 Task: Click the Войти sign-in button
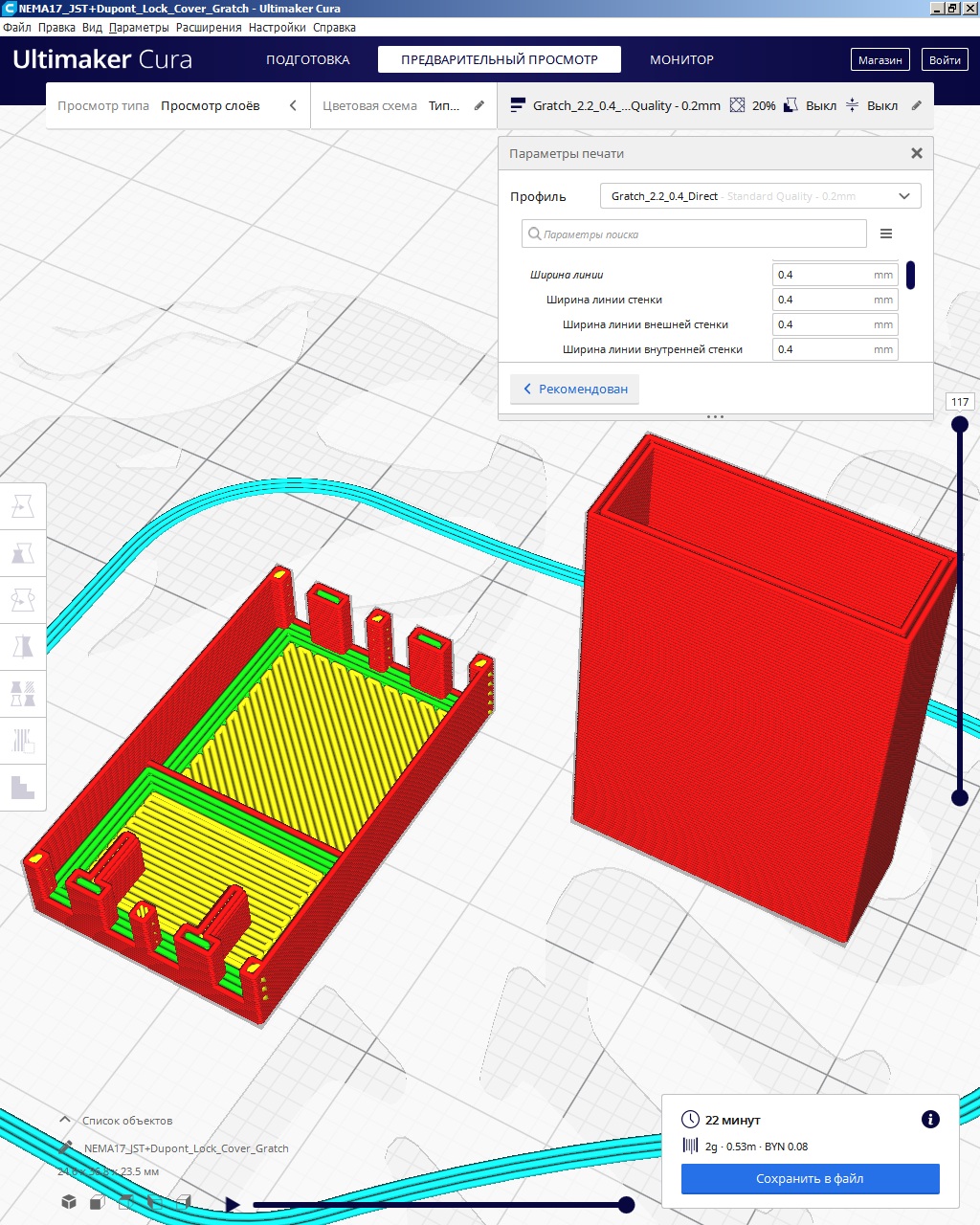945,59
